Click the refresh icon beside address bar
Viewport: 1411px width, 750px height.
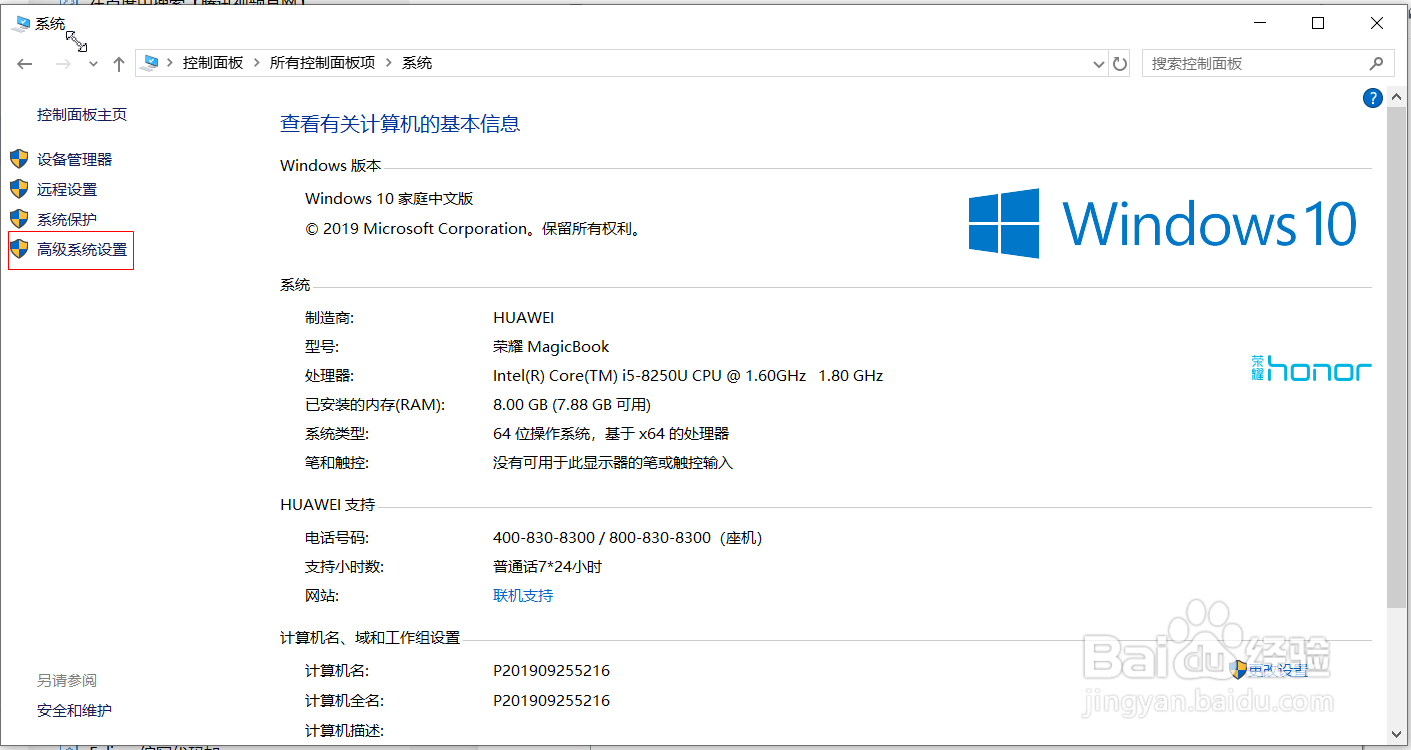(1120, 64)
